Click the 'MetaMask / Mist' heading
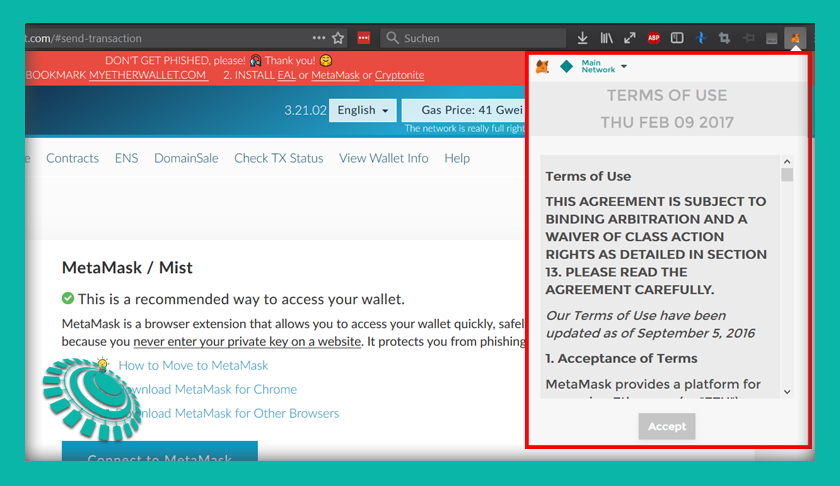This screenshot has width=840, height=486. (x=127, y=267)
